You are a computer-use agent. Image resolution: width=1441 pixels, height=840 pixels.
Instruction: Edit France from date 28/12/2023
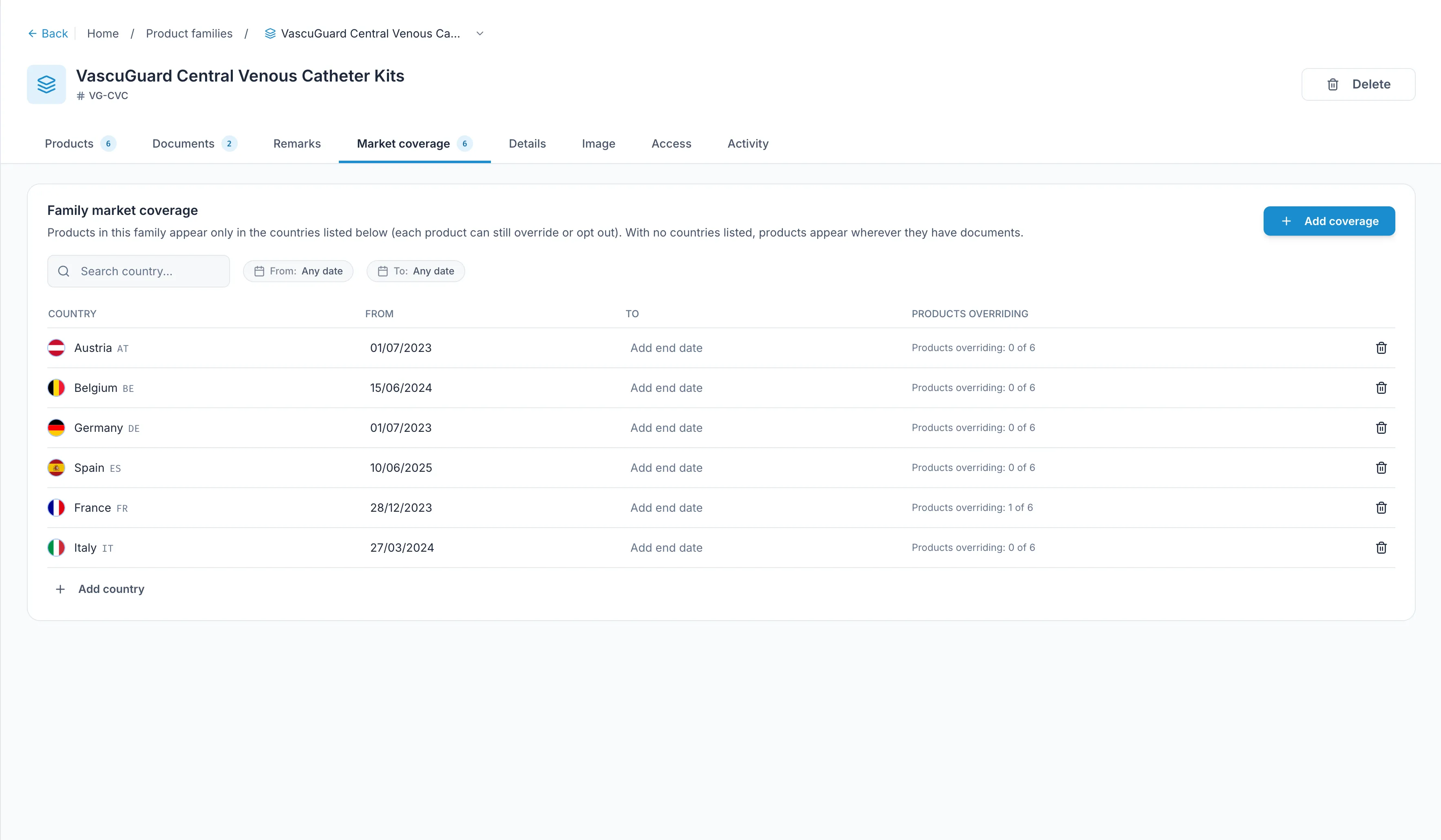point(401,508)
